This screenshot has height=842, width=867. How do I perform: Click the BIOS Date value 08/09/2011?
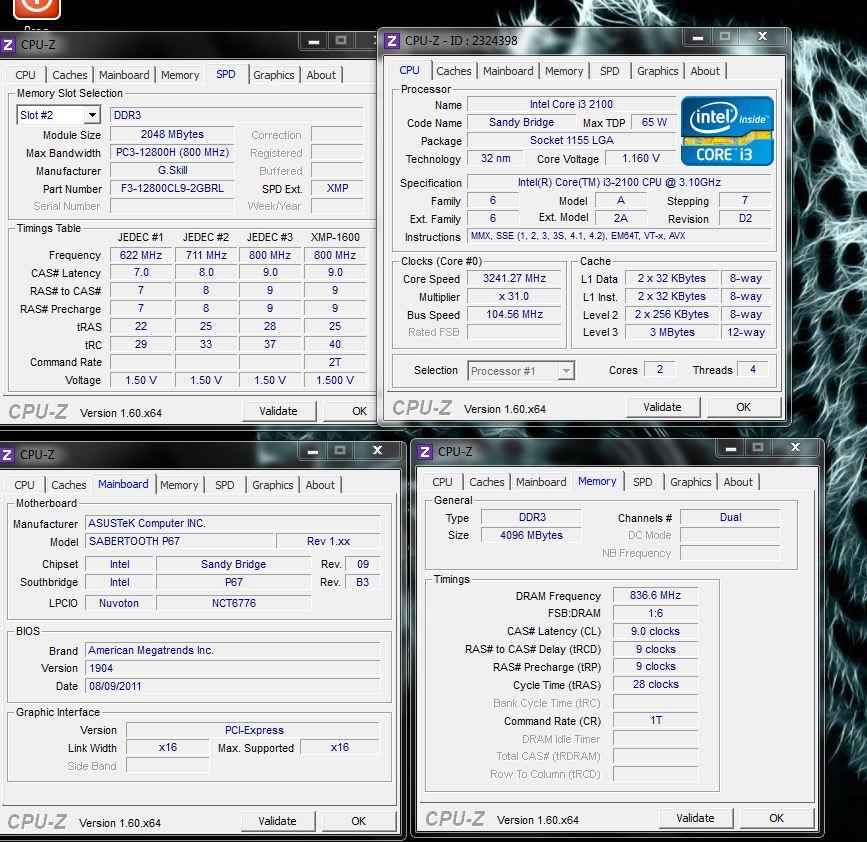233,686
